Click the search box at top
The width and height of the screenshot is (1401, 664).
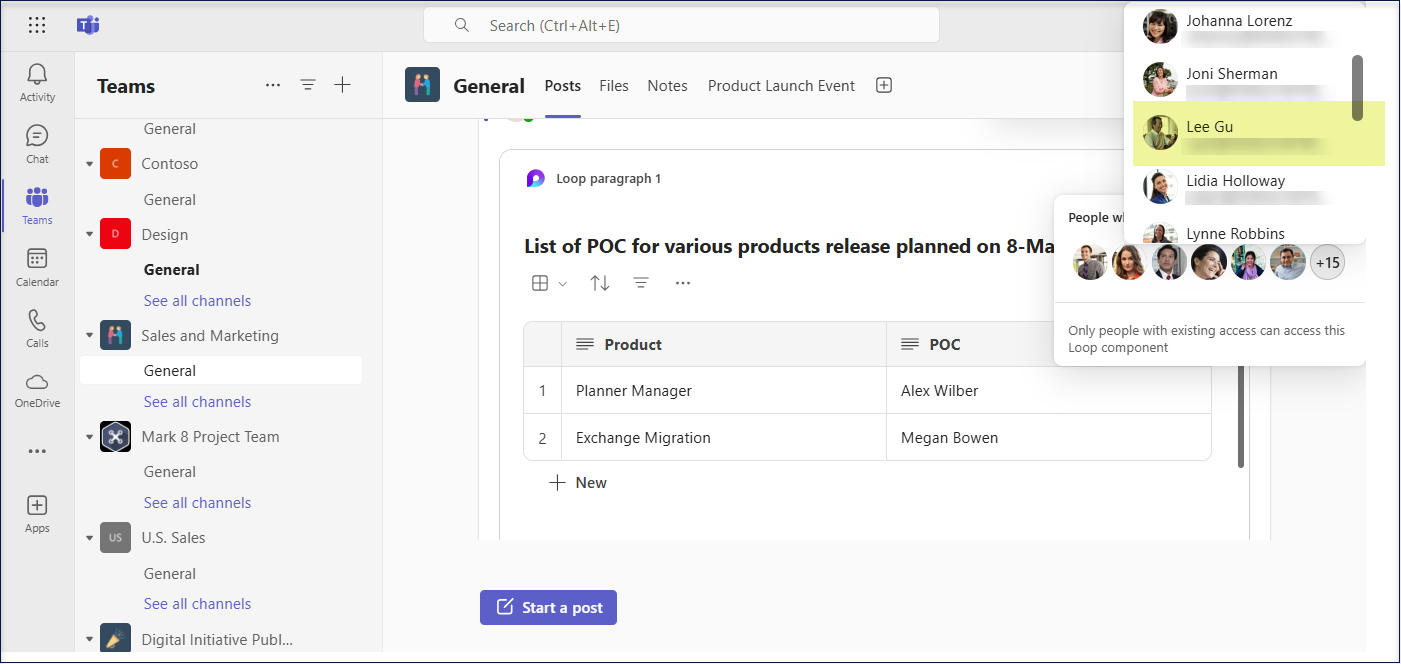tap(681, 25)
